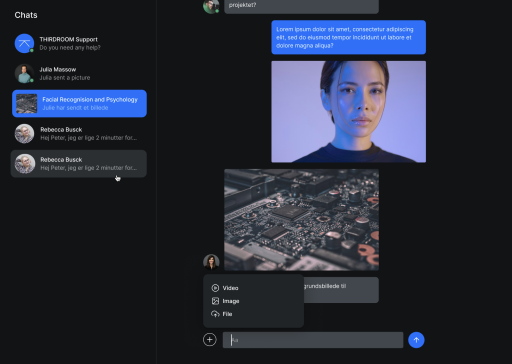This screenshot has height=364, width=512.
Task: Select the Video play icon
Action: tap(215, 288)
